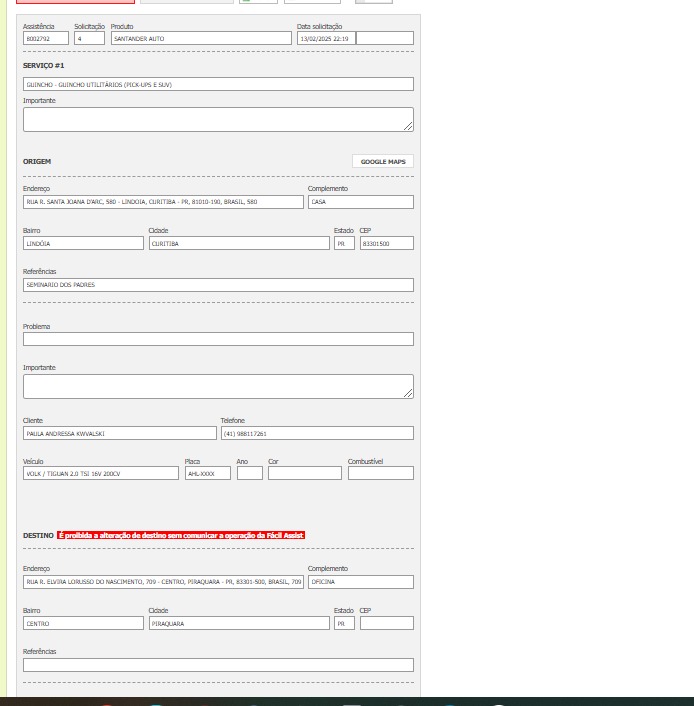Click the SERVIÇO #1 section heading
The width and height of the screenshot is (694, 706).
(44, 66)
